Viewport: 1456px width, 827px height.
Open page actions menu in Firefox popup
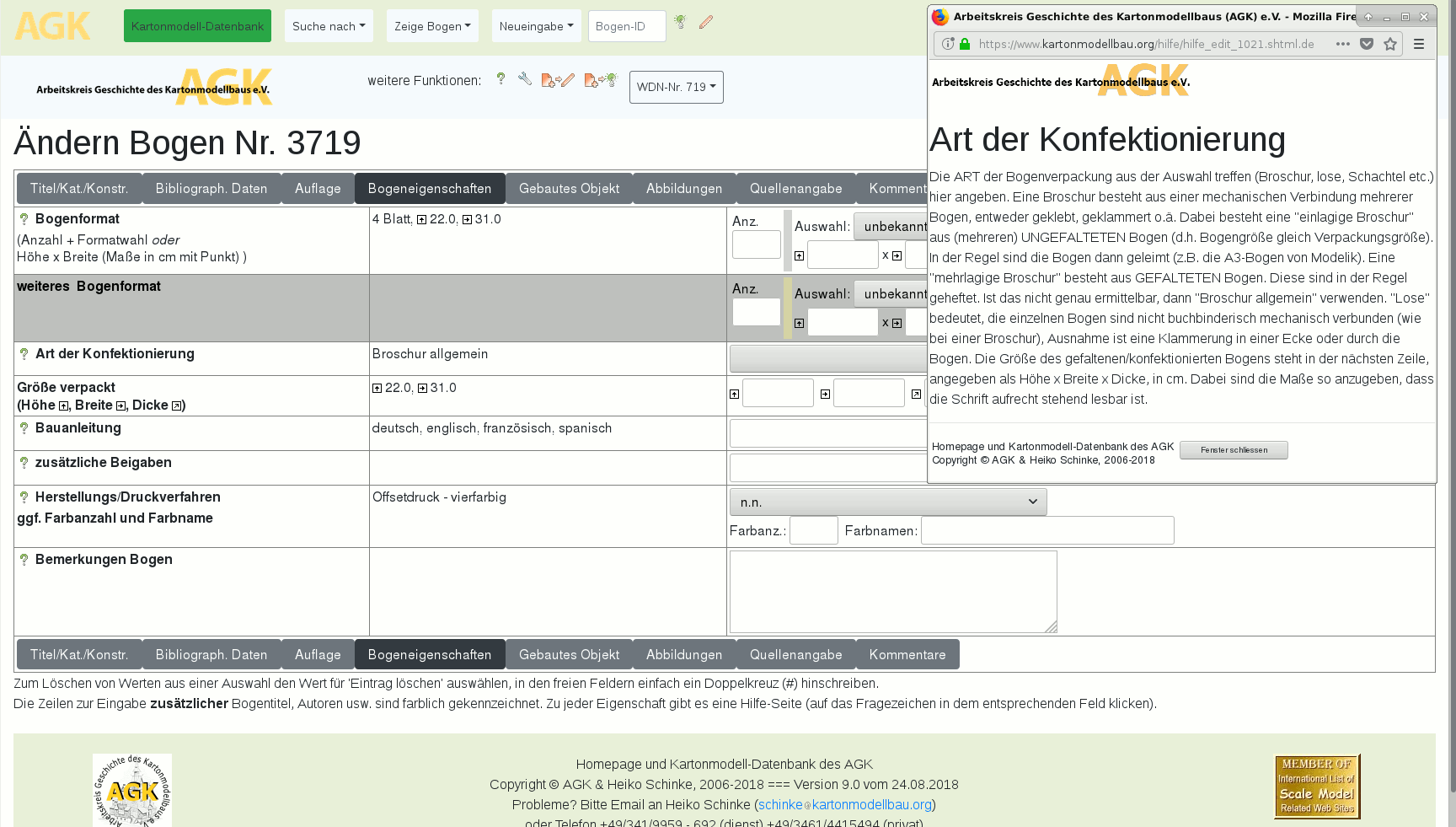point(1343,44)
